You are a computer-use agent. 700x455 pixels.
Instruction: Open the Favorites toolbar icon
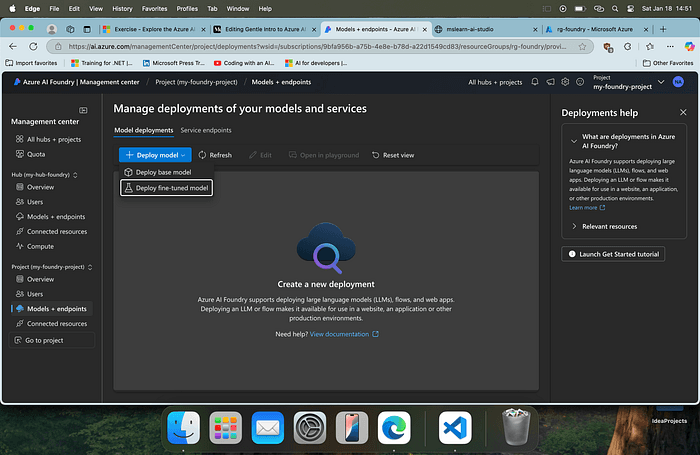pyautogui.click(x=650, y=46)
